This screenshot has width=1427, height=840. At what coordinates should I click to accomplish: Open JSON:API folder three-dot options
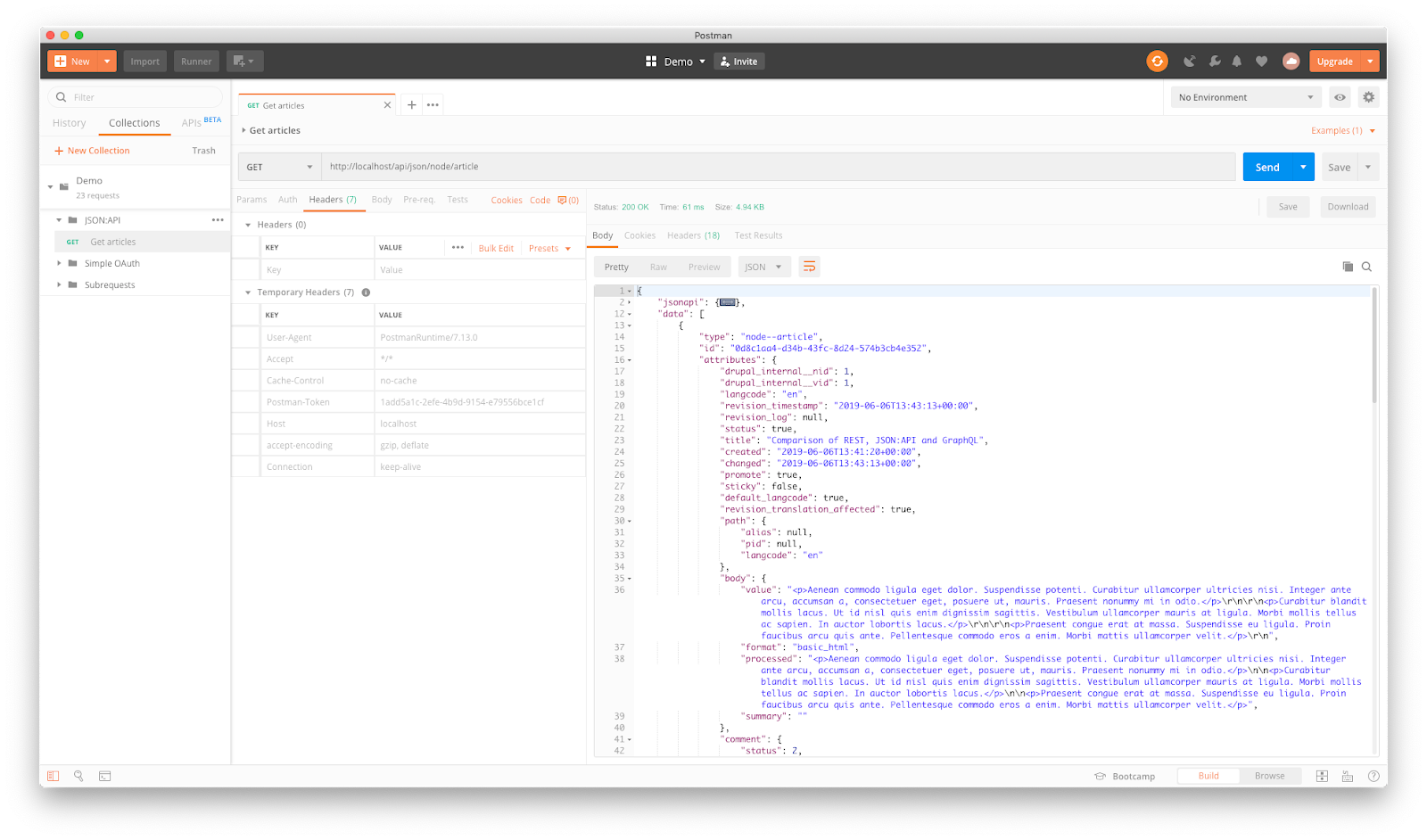pos(218,219)
